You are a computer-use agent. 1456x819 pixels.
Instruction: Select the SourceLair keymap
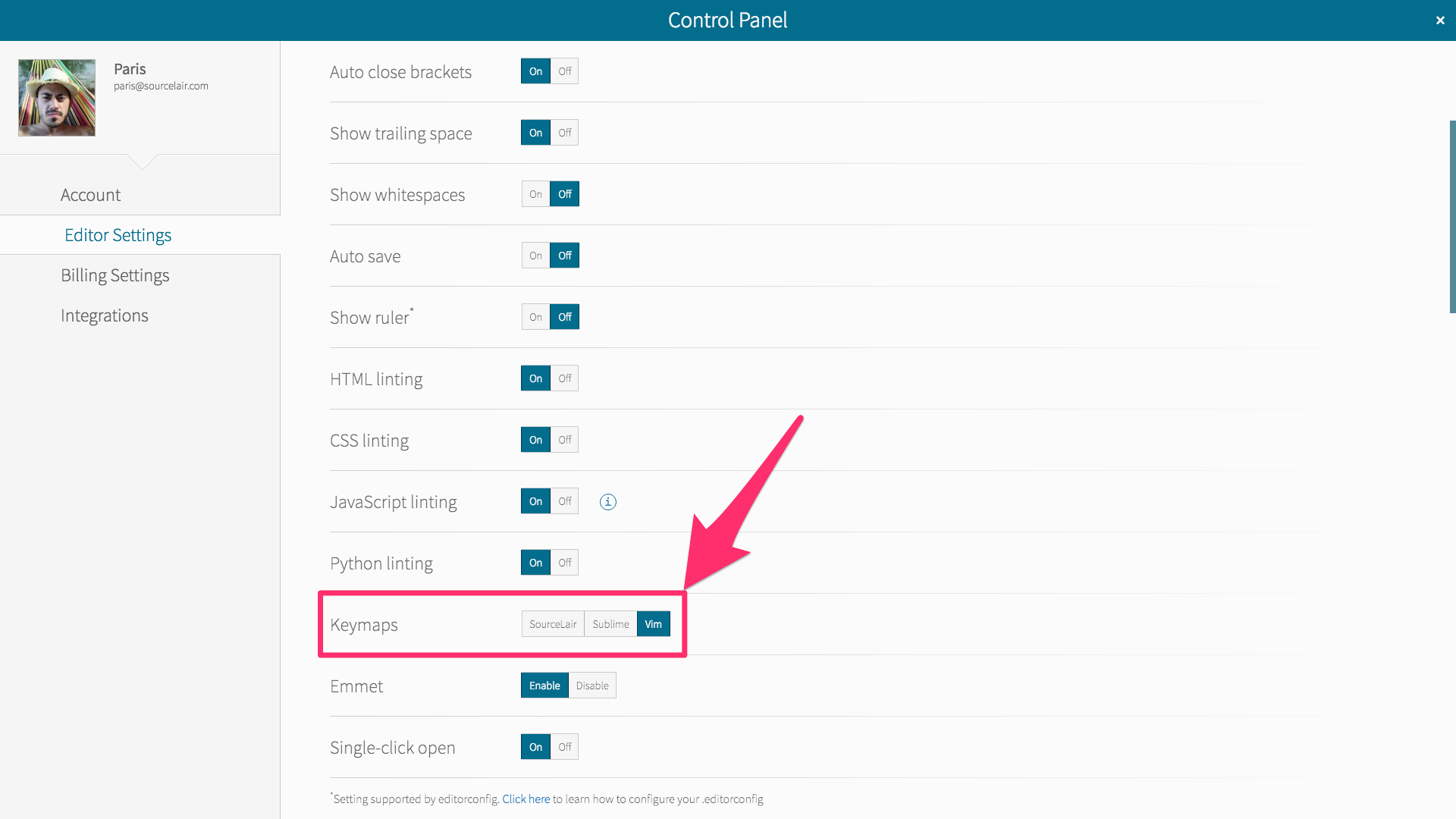553,624
